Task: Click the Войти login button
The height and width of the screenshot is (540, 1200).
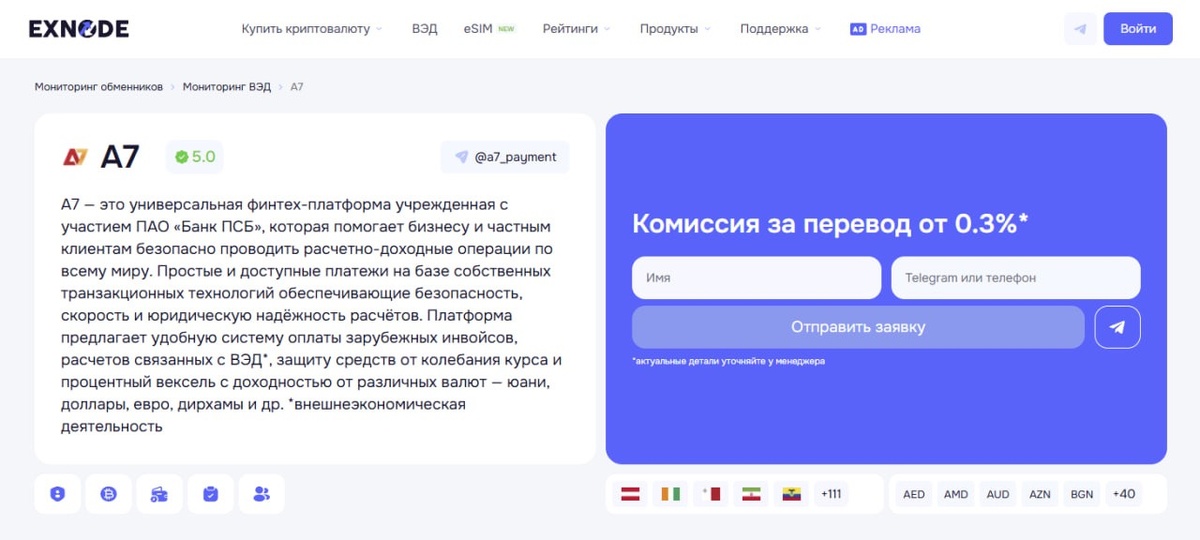Action: (x=1138, y=29)
